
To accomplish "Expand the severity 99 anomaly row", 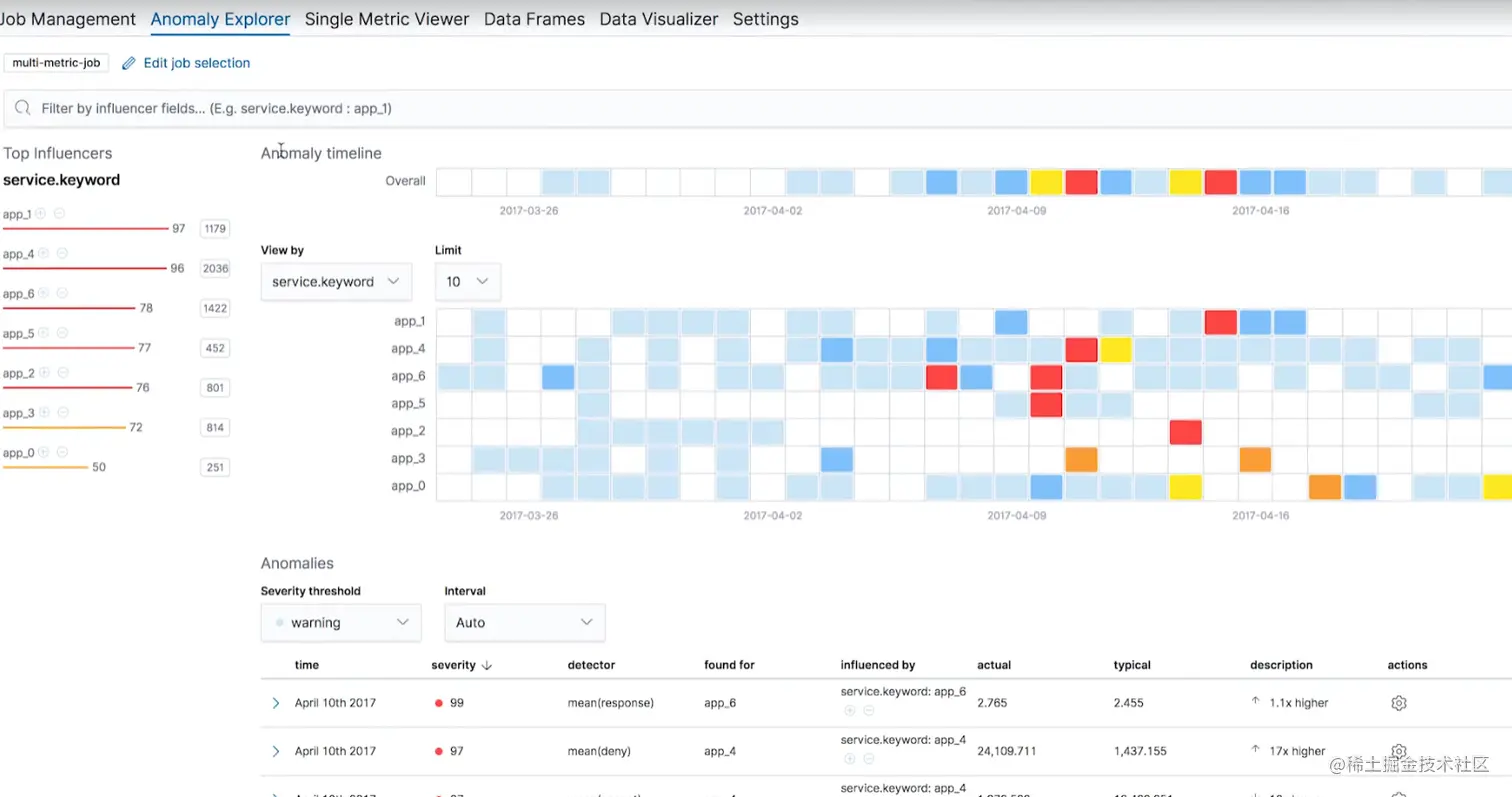I will tap(276, 703).
